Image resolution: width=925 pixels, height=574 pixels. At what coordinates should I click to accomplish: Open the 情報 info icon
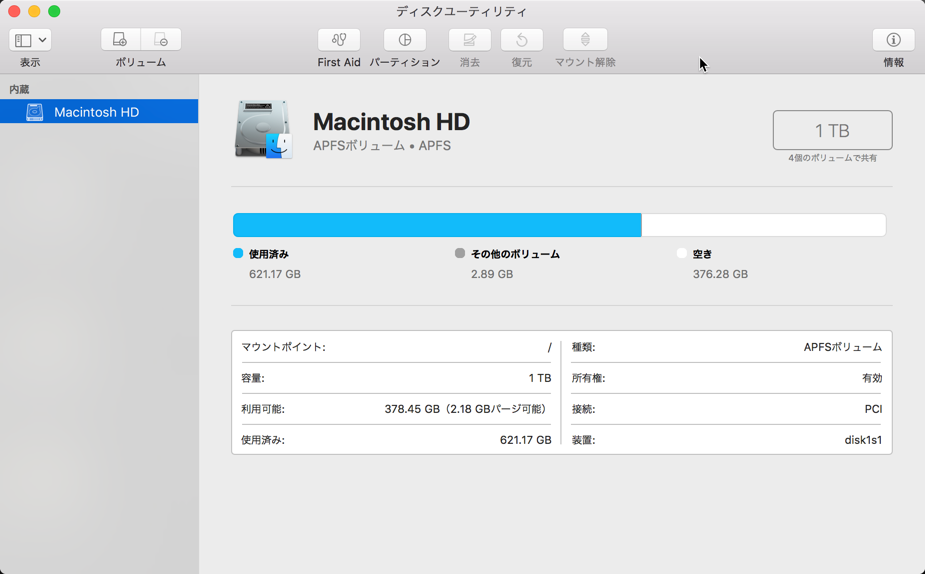pyautogui.click(x=893, y=40)
